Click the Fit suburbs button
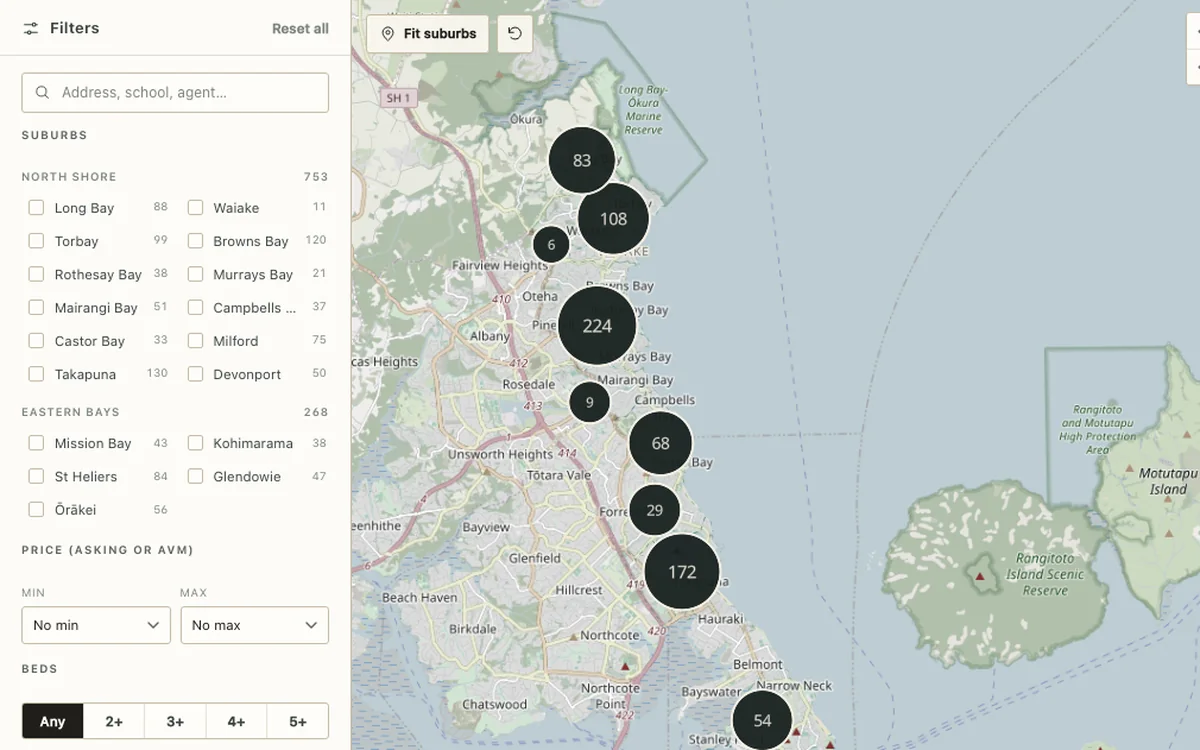1200x750 pixels. tap(428, 33)
